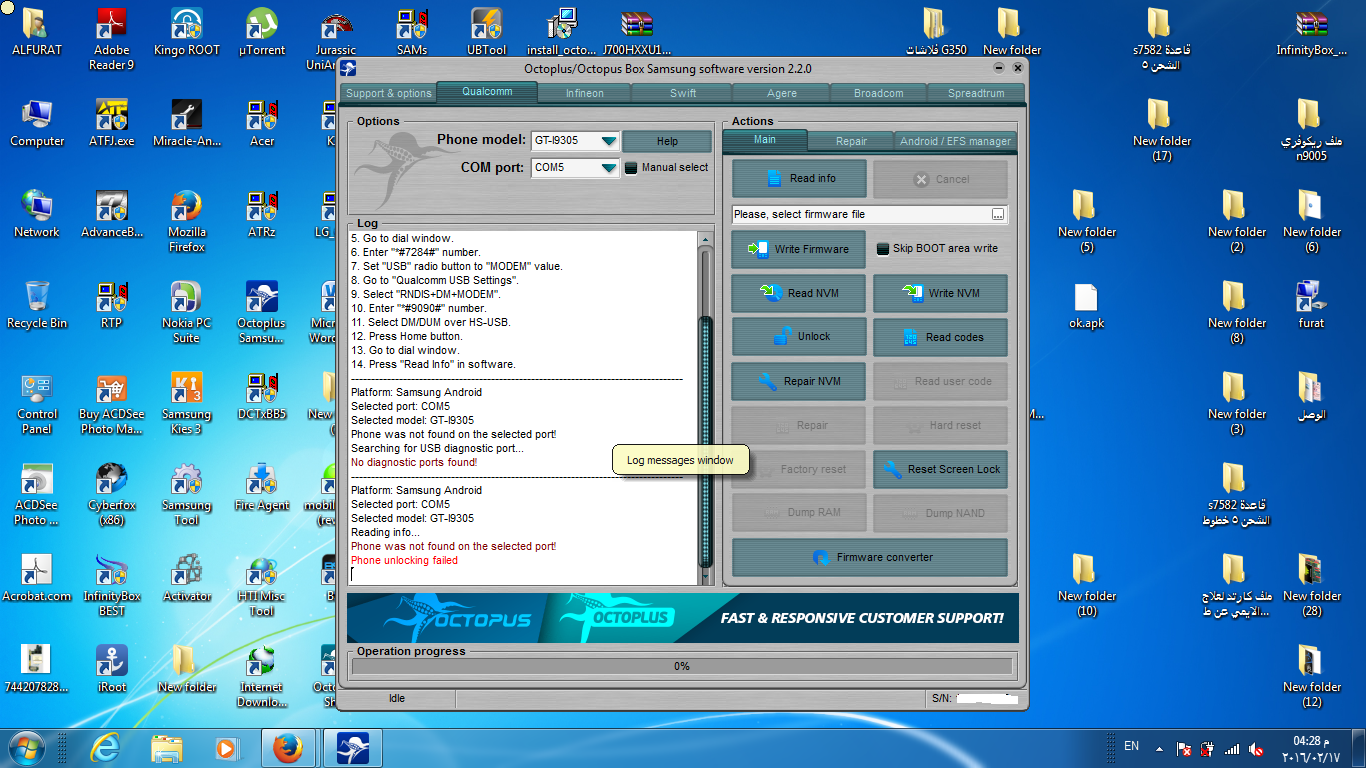Switch to the Swift tab
Image resolution: width=1366 pixels, height=768 pixels.
click(683, 93)
